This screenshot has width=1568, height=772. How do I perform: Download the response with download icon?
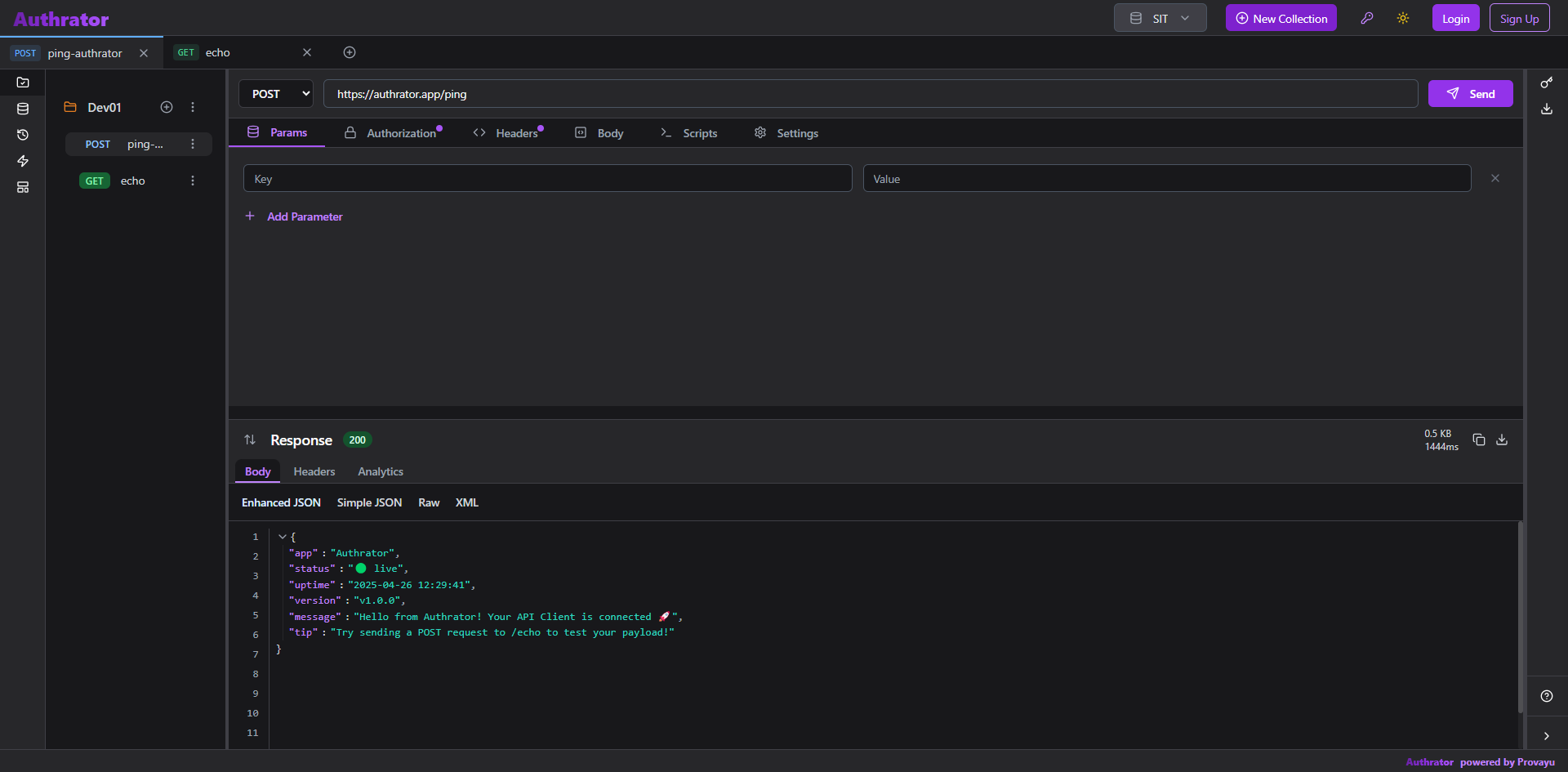click(1502, 440)
